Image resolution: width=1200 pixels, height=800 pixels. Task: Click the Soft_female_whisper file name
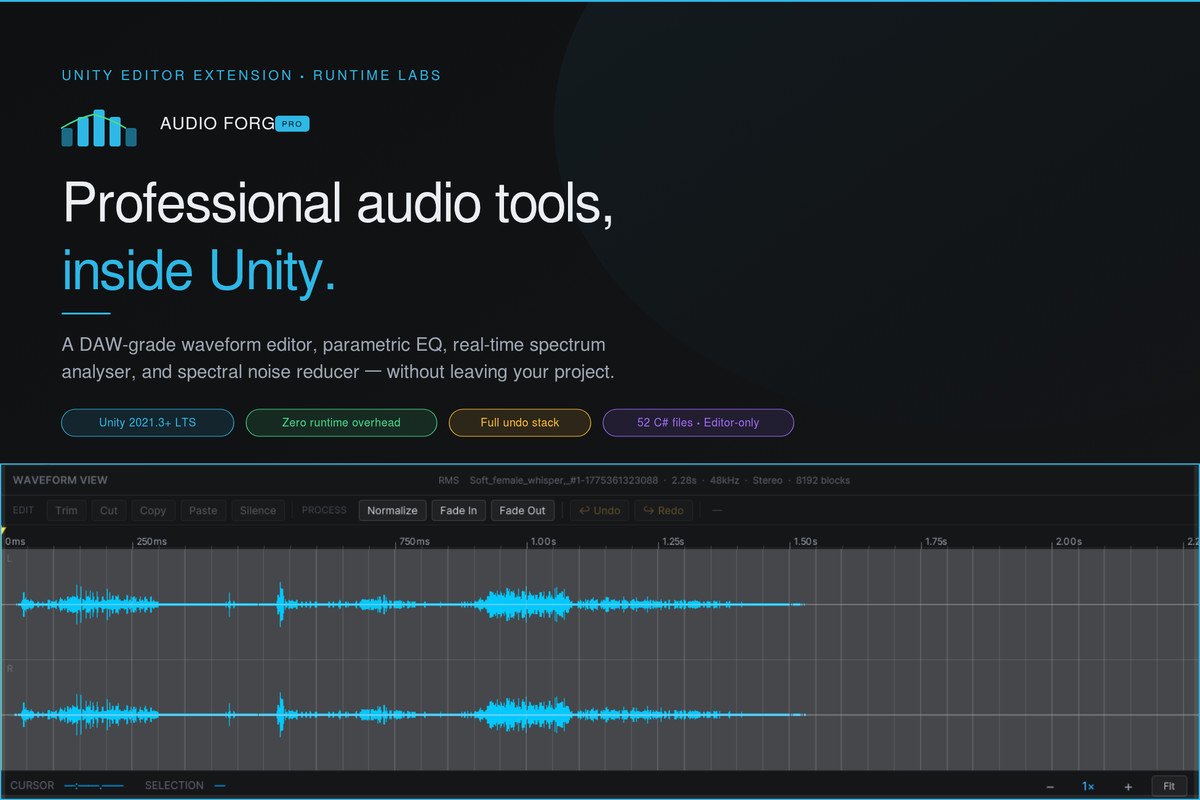click(x=564, y=480)
